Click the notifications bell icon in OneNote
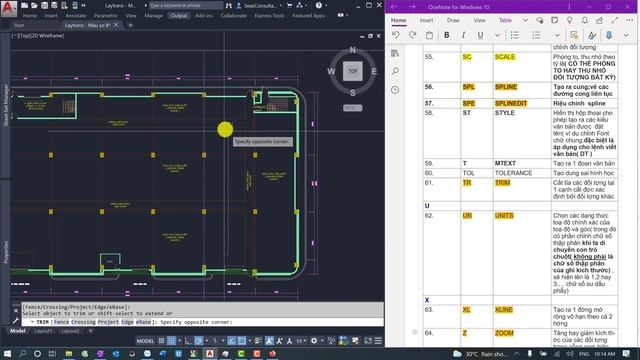This screenshot has width=640, height=360. 584,20
